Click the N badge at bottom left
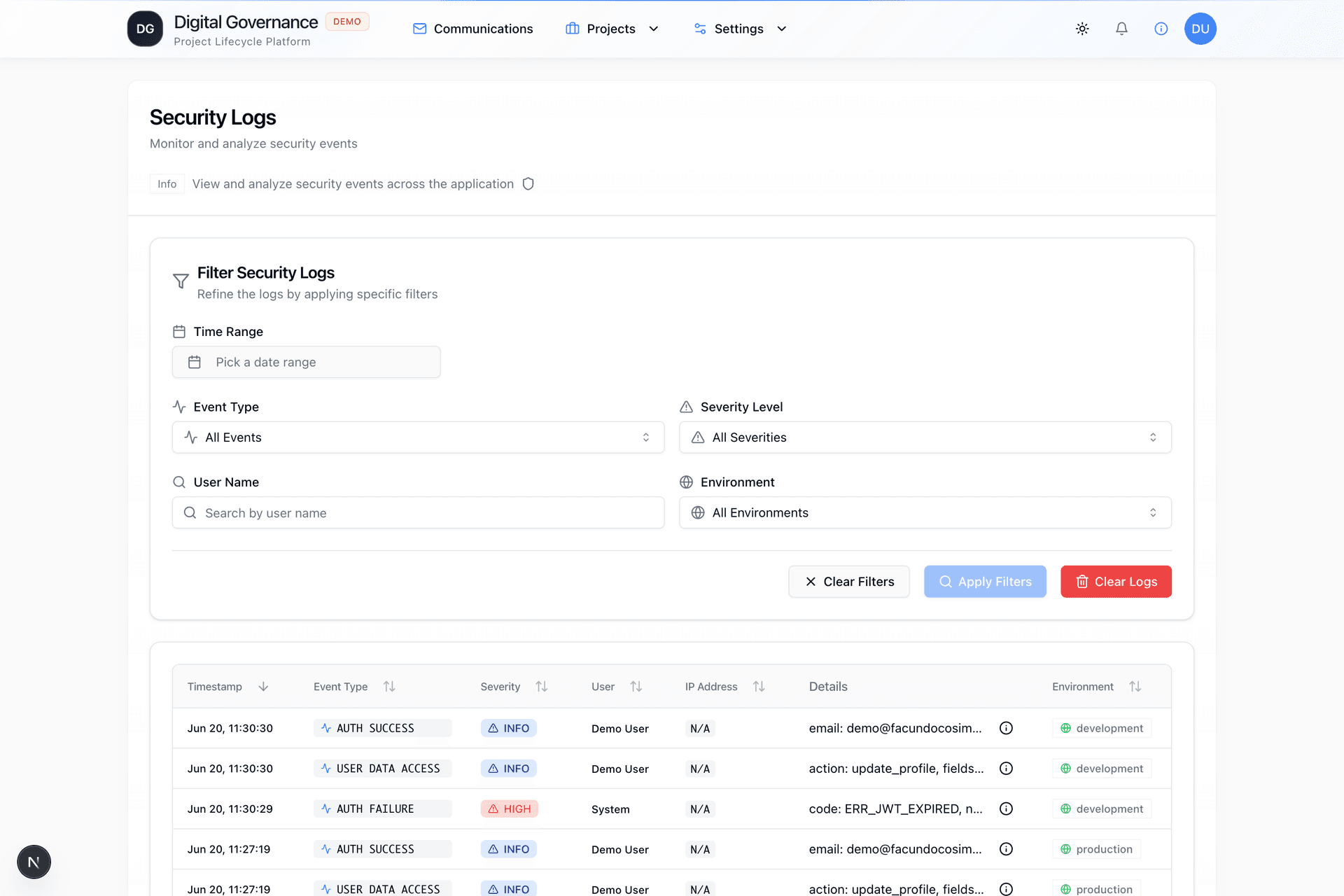The height and width of the screenshot is (896, 1344). pyautogui.click(x=34, y=862)
